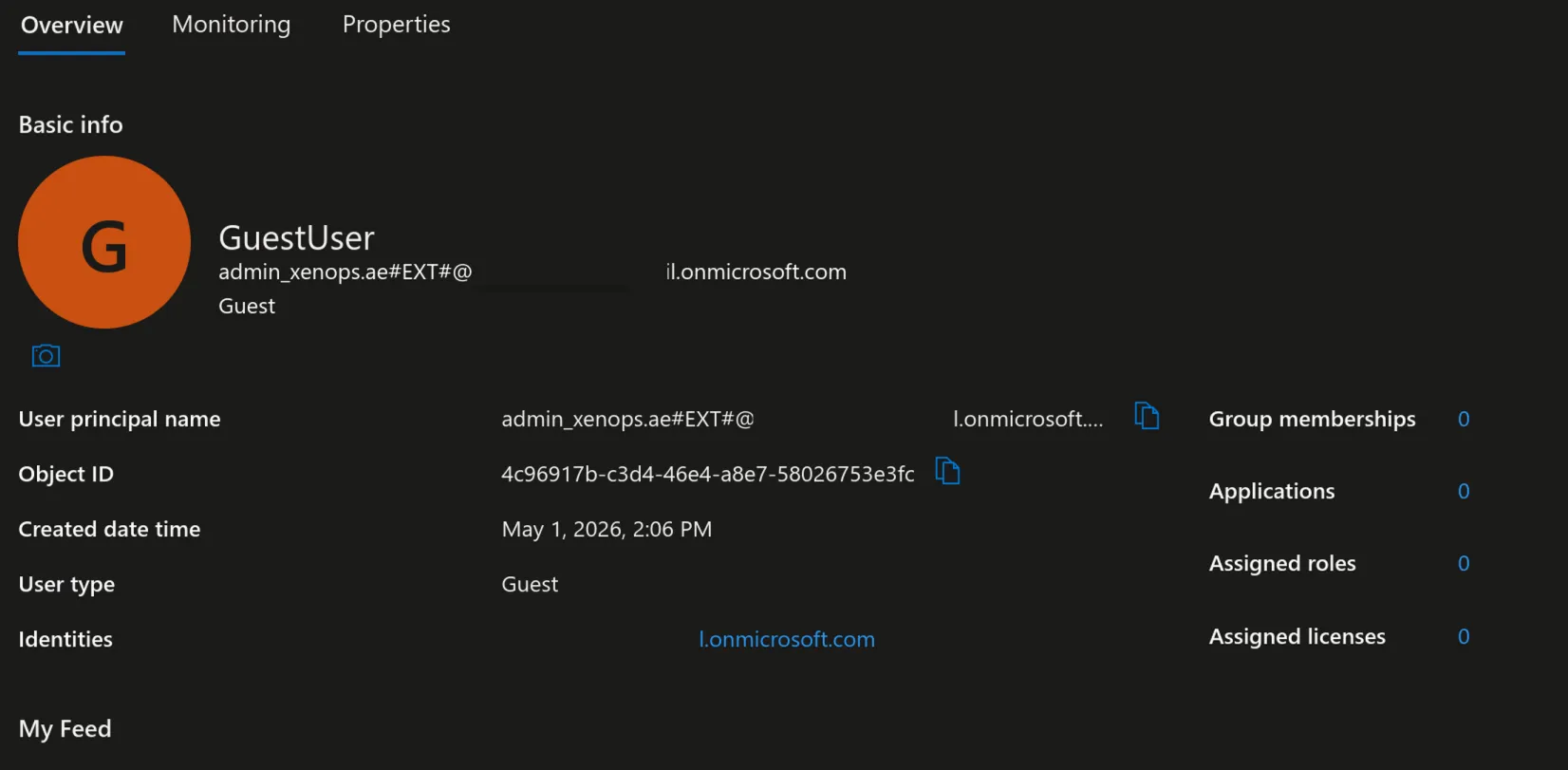Select the Object ID value text
This screenshot has width=1568, height=770.
pos(708,474)
